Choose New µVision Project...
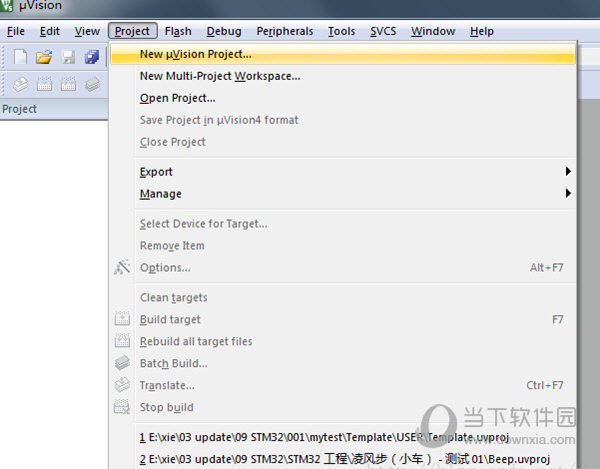The height and width of the screenshot is (469, 600). coord(342,54)
